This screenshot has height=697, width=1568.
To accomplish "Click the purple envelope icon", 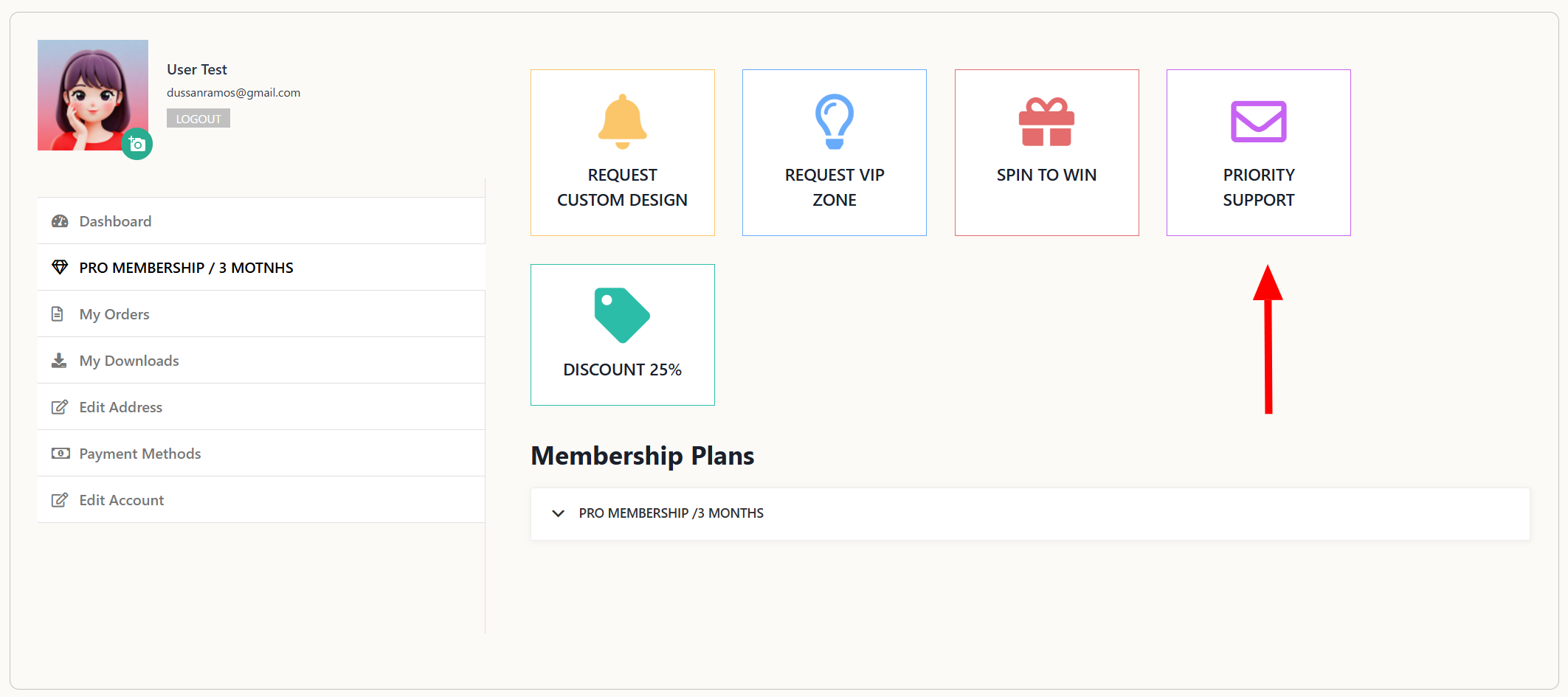I will pyautogui.click(x=1258, y=122).
